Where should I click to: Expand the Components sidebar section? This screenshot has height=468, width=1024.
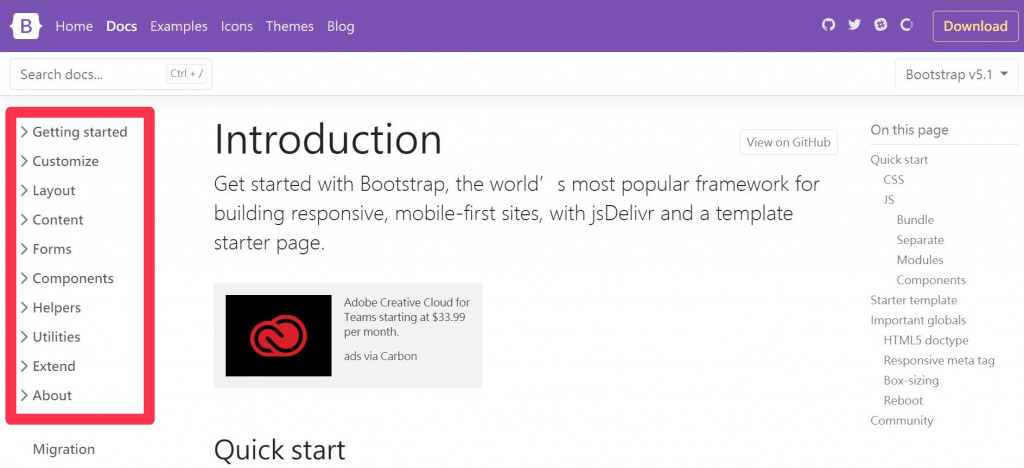point(67,278)
